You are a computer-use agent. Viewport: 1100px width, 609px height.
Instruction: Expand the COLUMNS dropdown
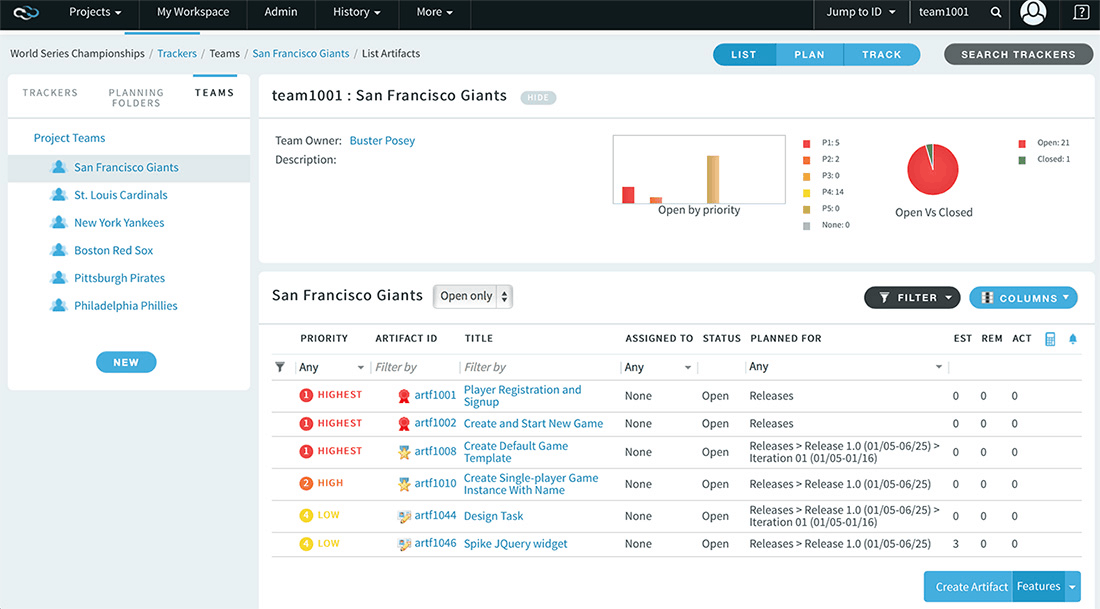click(1023, 298)
